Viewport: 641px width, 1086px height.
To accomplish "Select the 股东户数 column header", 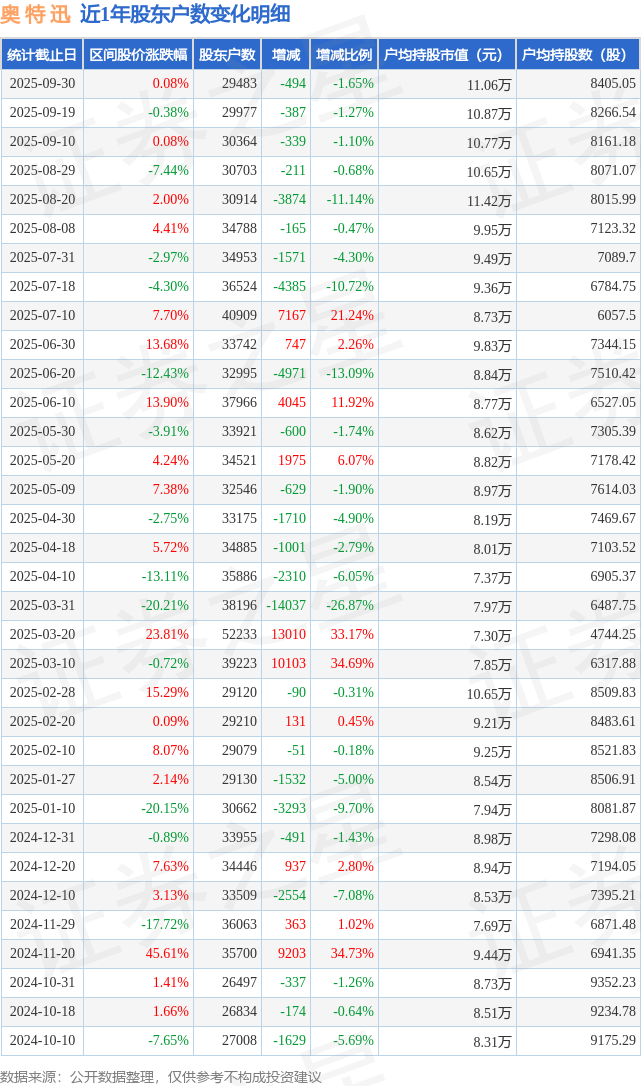I will pos(227,55).
